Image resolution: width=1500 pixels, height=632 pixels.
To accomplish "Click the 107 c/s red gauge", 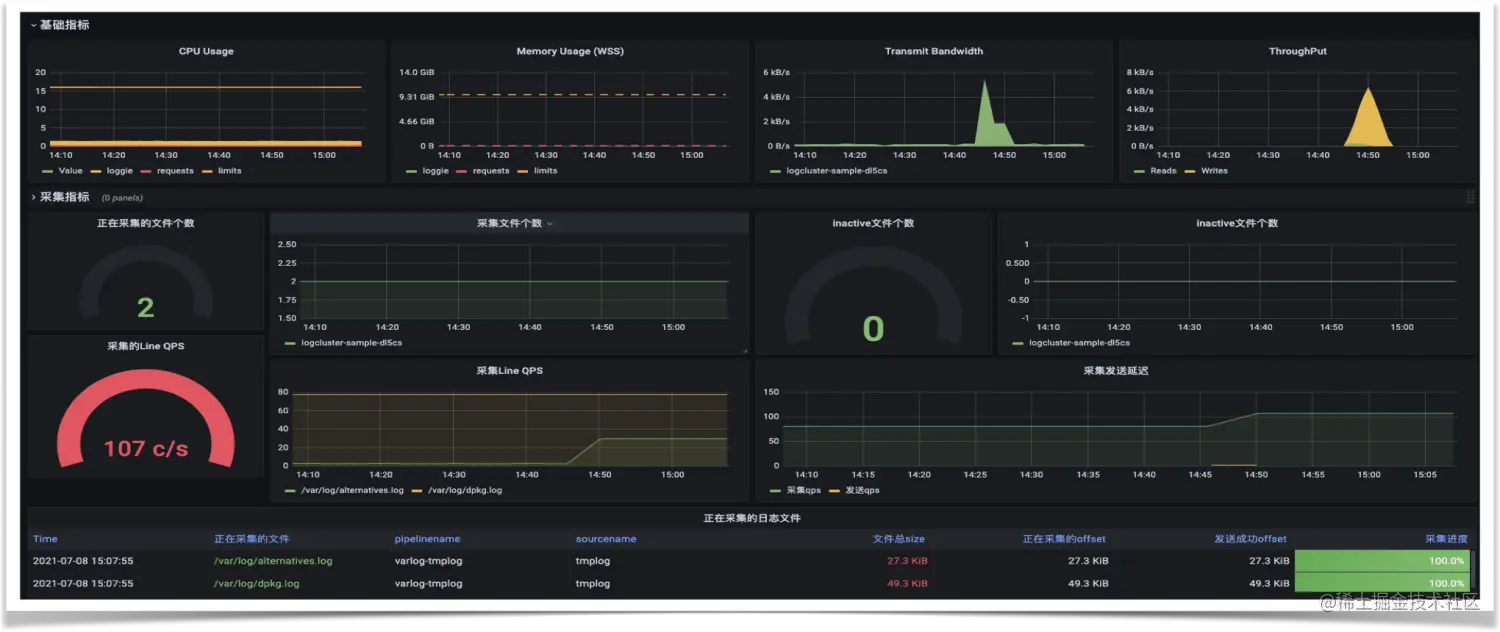I will click(x=146, y=420).
